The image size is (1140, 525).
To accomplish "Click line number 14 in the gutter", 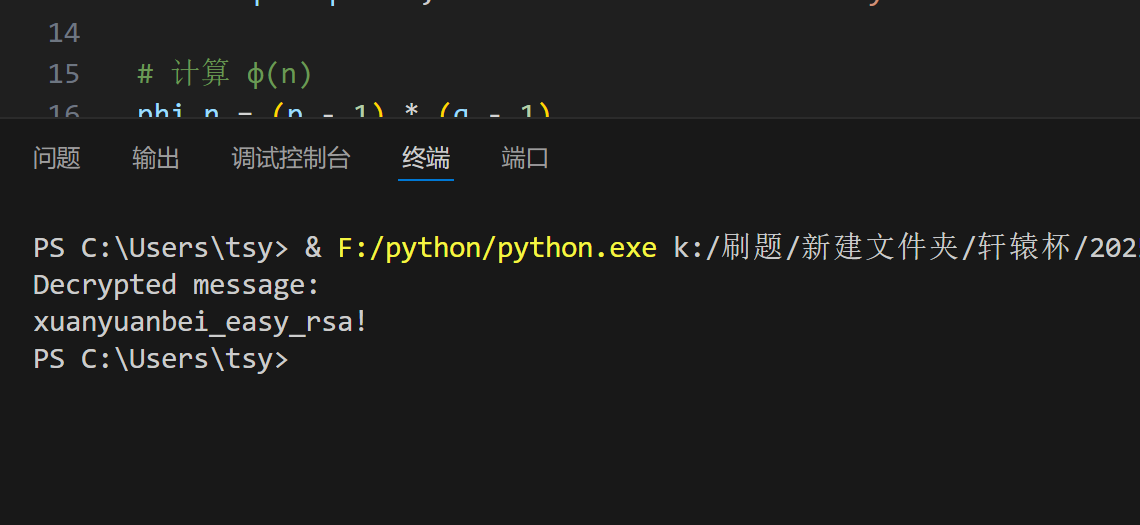I will [x=64, y=33].
